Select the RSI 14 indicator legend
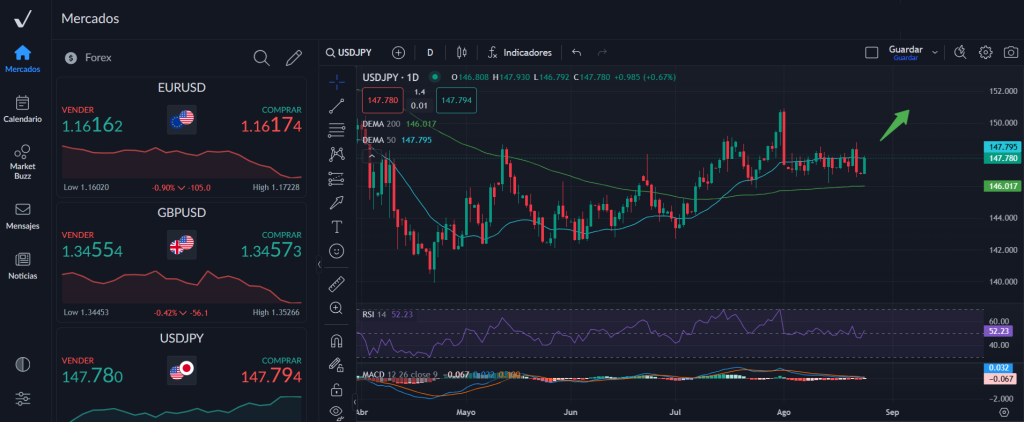The image size is (1024, 422). click(386, 314)
